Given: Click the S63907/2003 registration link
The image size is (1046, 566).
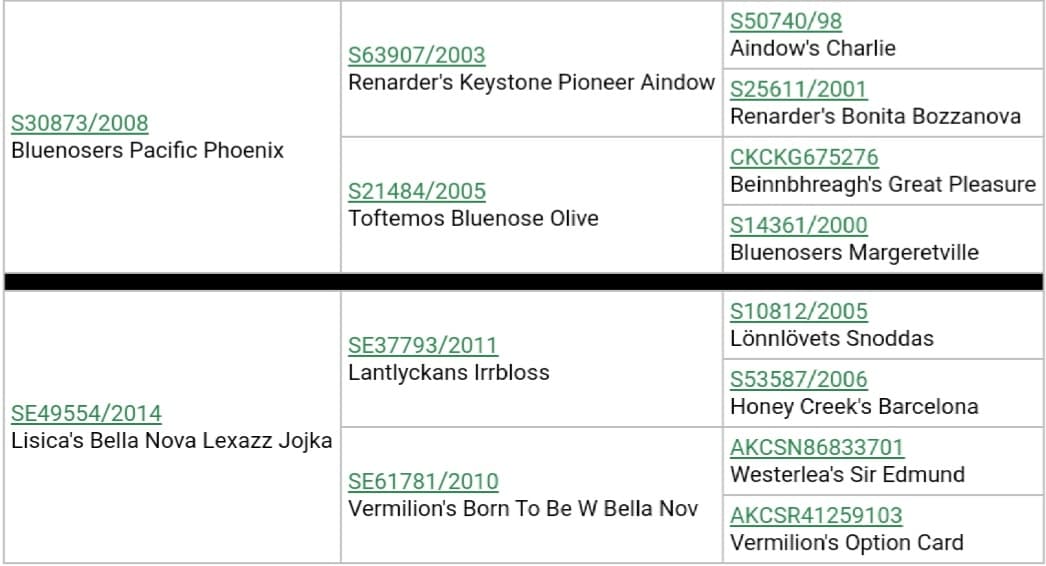Looking at the screenshot, I should coord(417,55).
